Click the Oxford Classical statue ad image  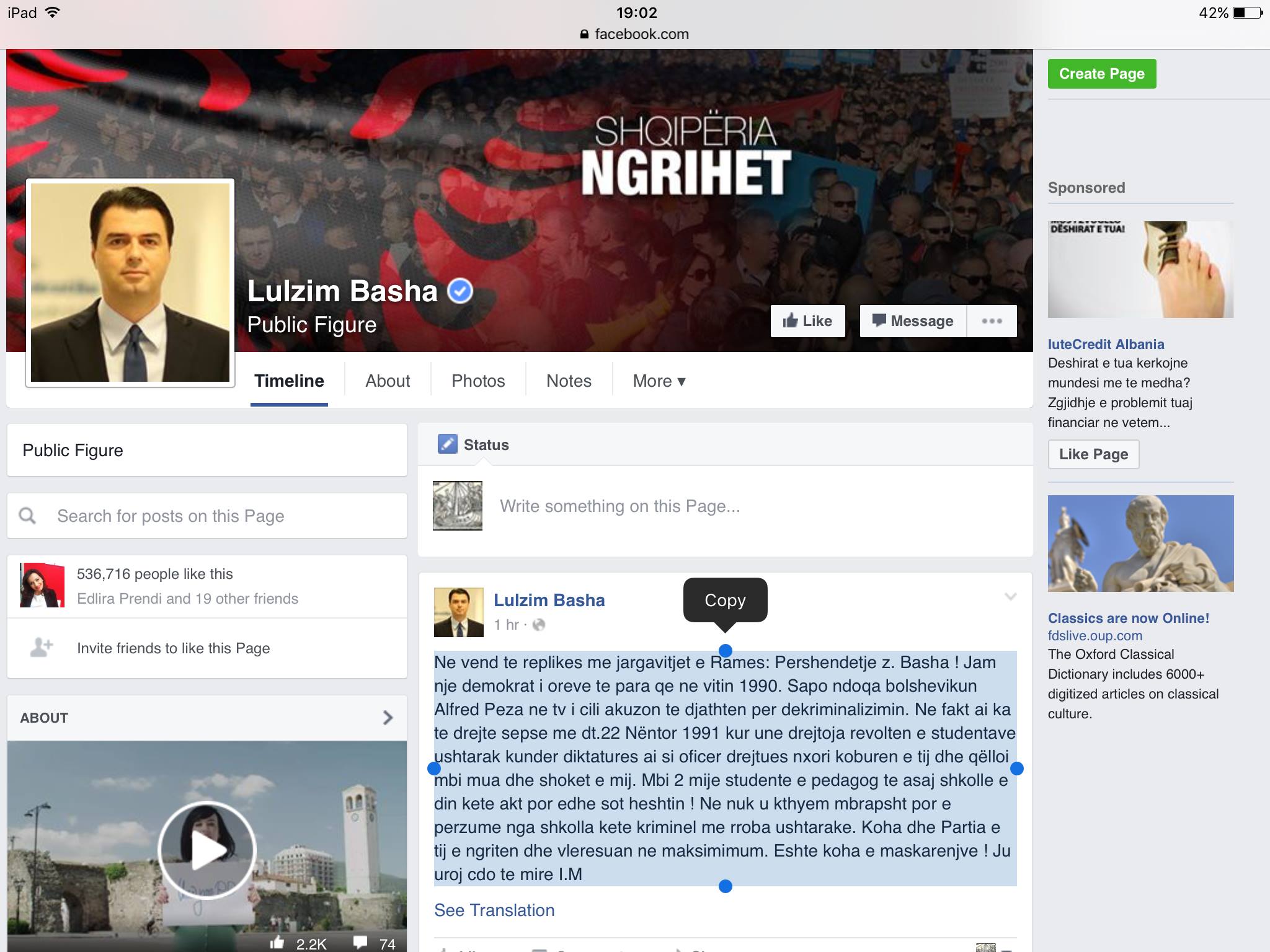click(x=1140, y=544)
